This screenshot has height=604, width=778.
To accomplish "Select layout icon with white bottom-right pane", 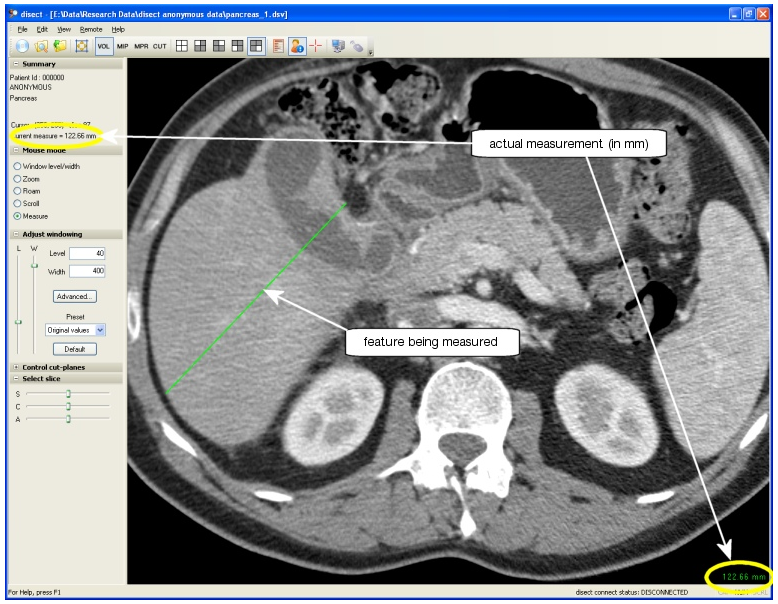I will [257, 46].
